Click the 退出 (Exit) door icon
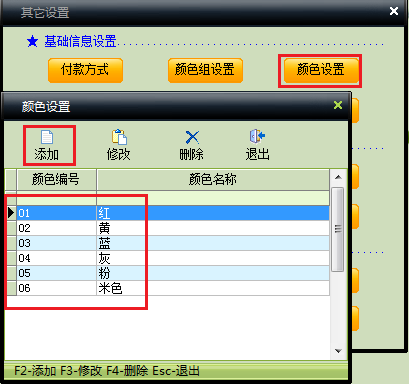Screen dimensions: 409x384 click(x=257, y=136)
